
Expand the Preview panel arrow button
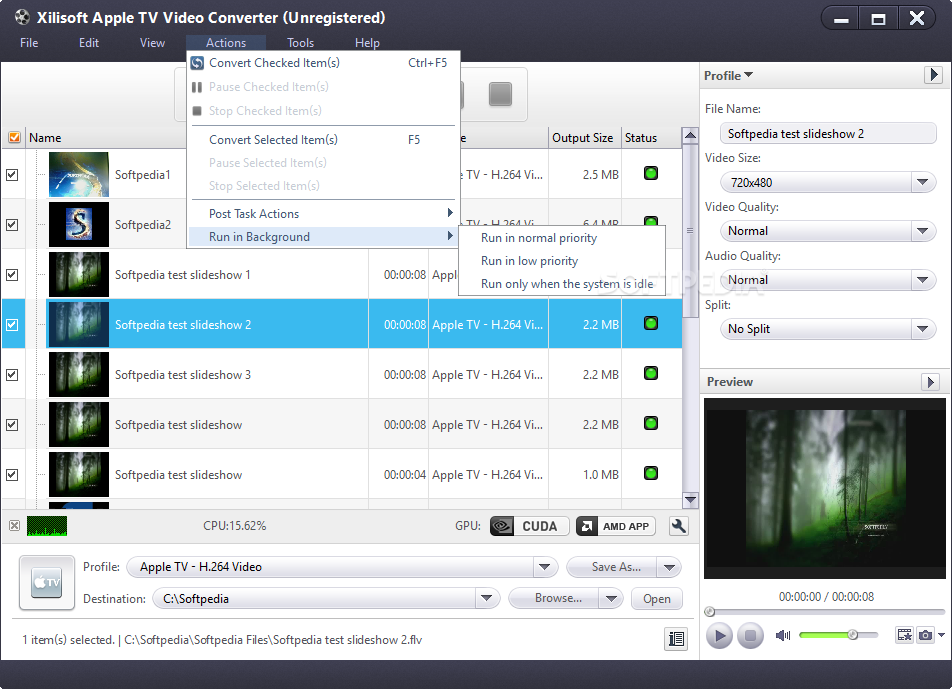pyautogui.click(x=931, y=382)
